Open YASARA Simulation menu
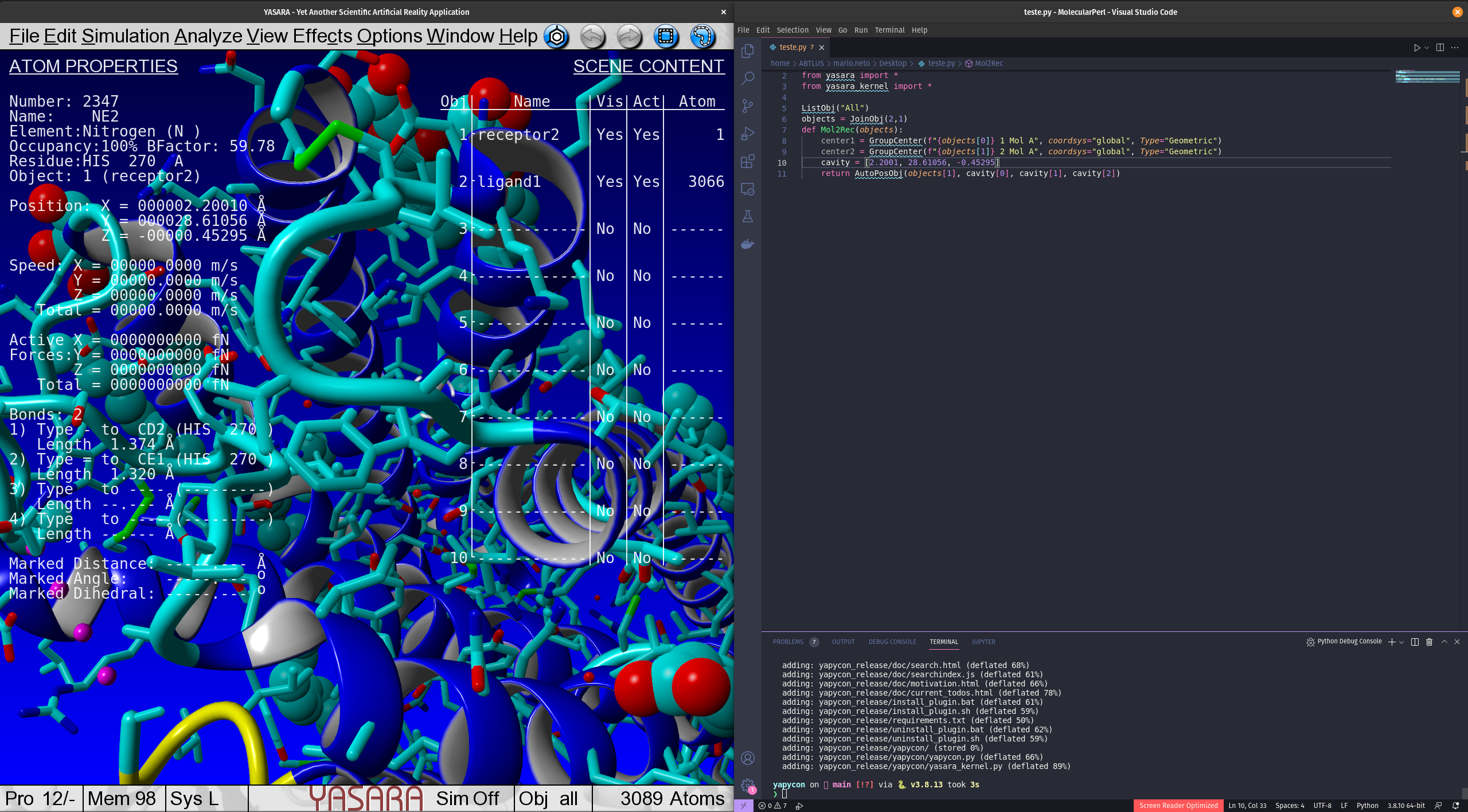Viewport: 1468px width, 812px height. click(126, 36)
